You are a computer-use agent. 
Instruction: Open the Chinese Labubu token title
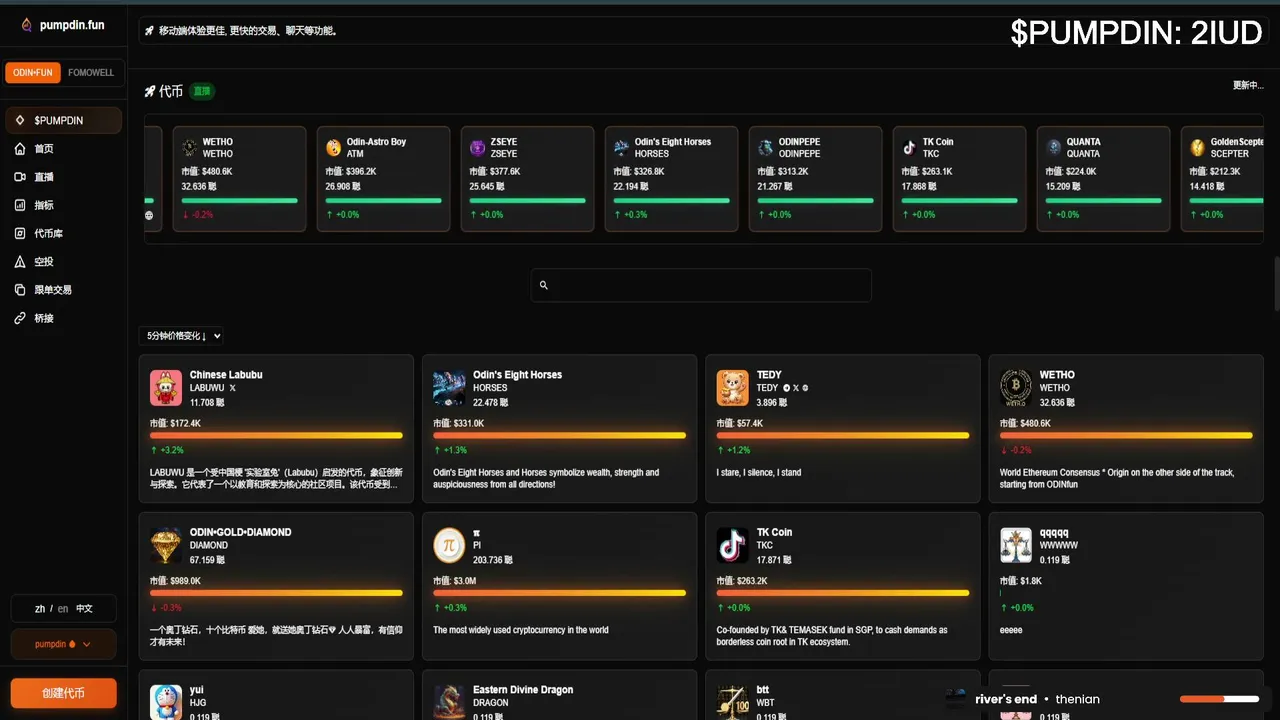coord(226,375)
